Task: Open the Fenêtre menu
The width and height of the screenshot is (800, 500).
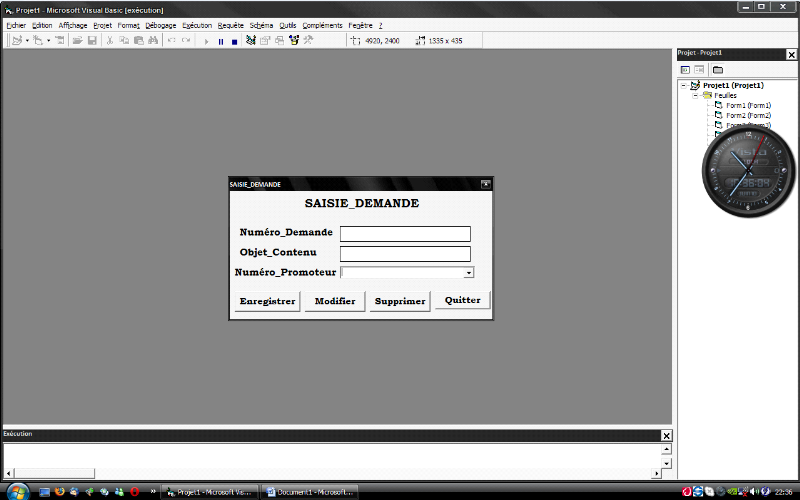Action: 360,25
